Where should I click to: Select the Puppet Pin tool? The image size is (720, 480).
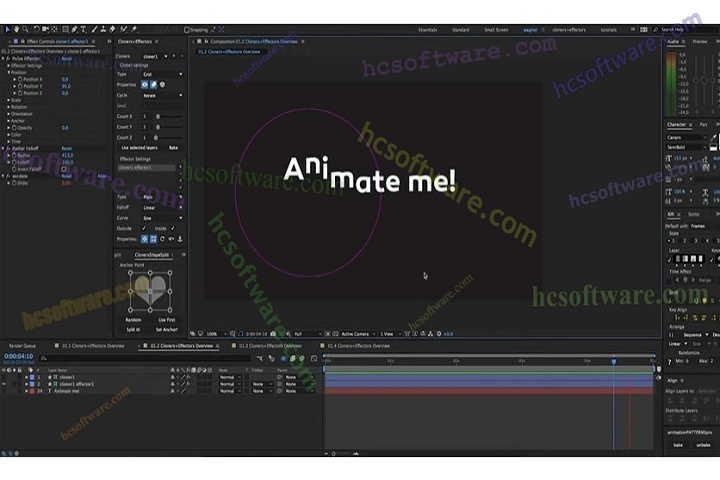(135, 29)
